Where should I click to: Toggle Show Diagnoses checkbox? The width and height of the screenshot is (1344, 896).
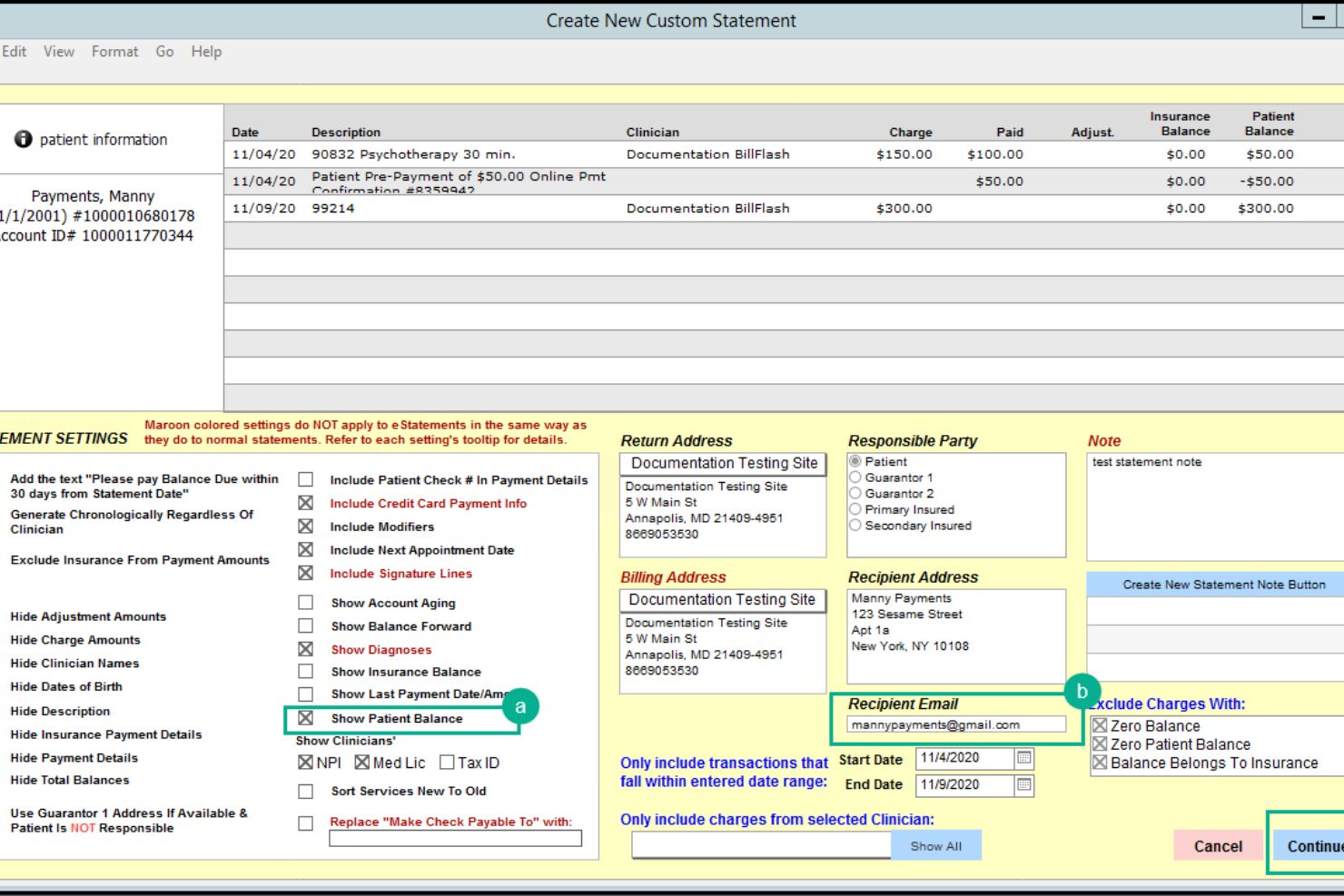point(306,649)
